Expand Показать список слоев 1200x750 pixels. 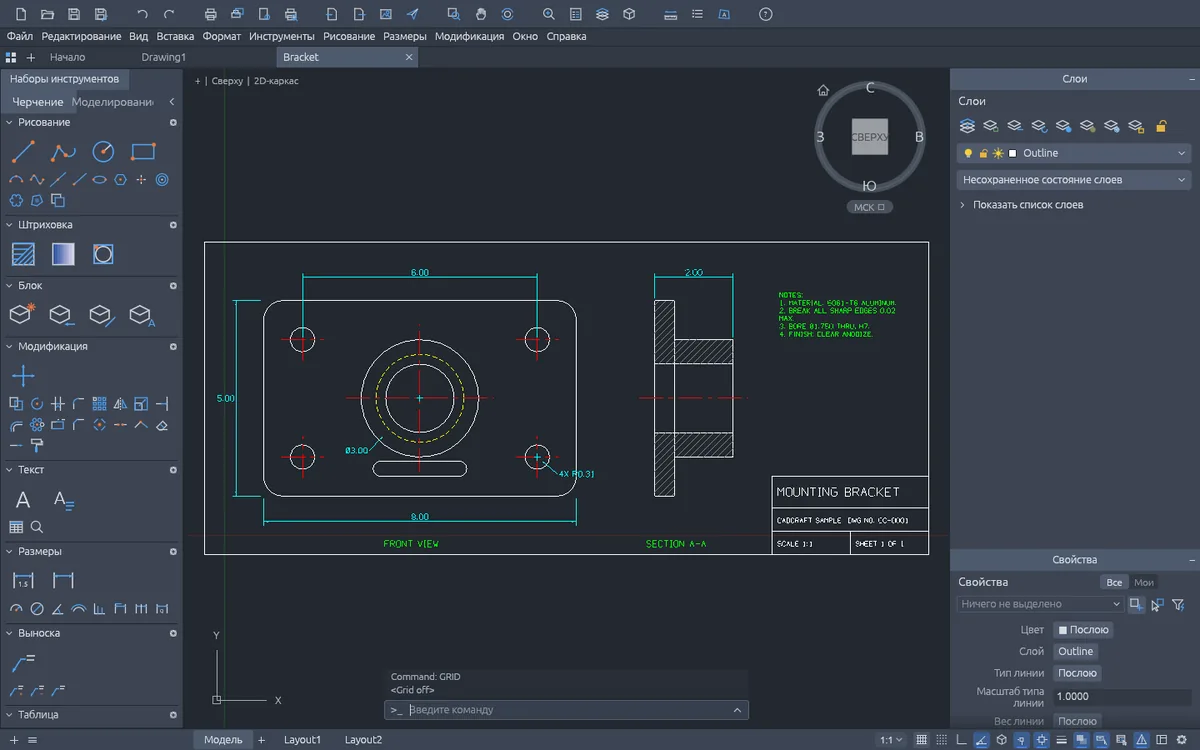[1021, 205]
